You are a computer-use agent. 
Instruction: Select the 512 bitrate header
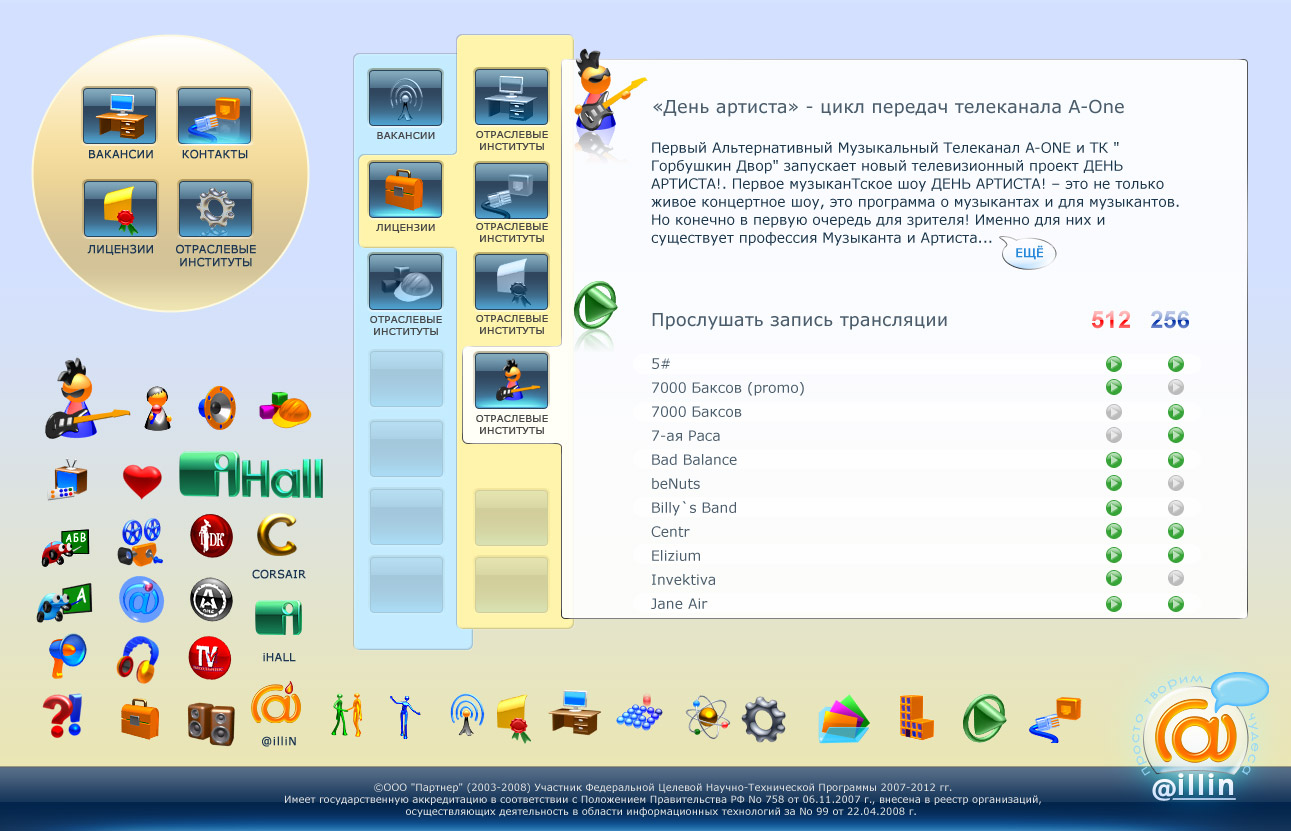pos(1111,320)
